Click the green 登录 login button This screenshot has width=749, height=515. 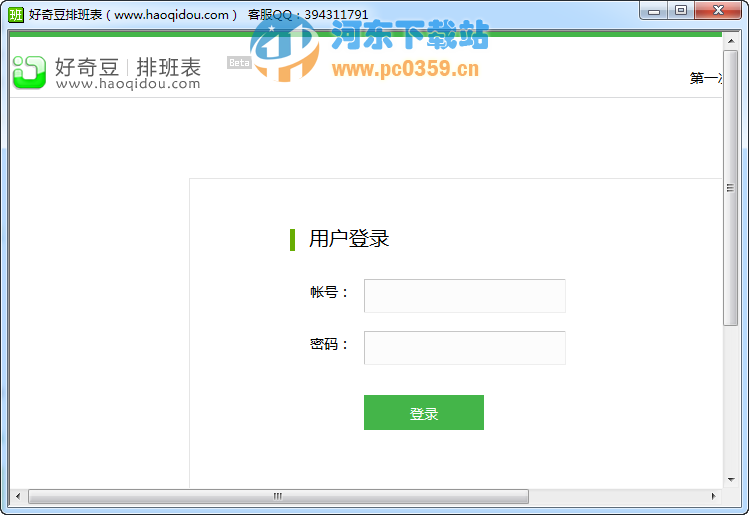[424, 412]
